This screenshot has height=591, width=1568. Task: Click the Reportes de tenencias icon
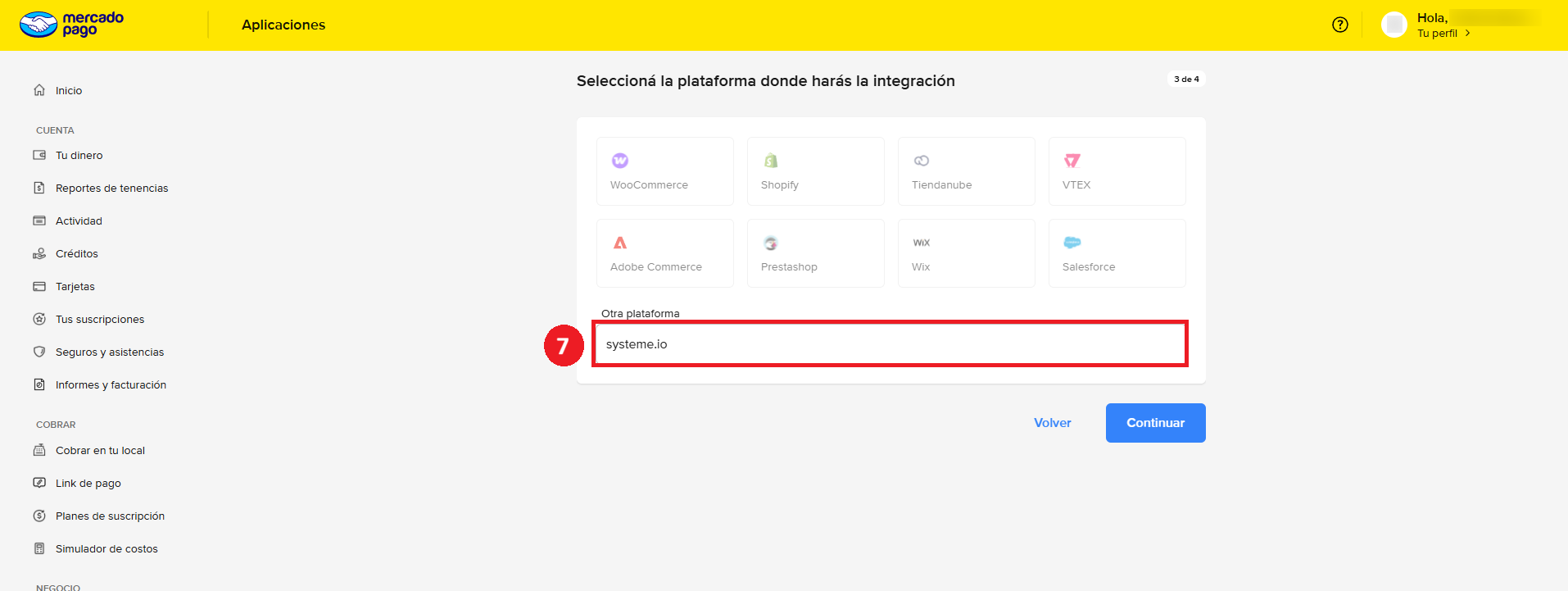pyautogui.click(x=39, y=188)
